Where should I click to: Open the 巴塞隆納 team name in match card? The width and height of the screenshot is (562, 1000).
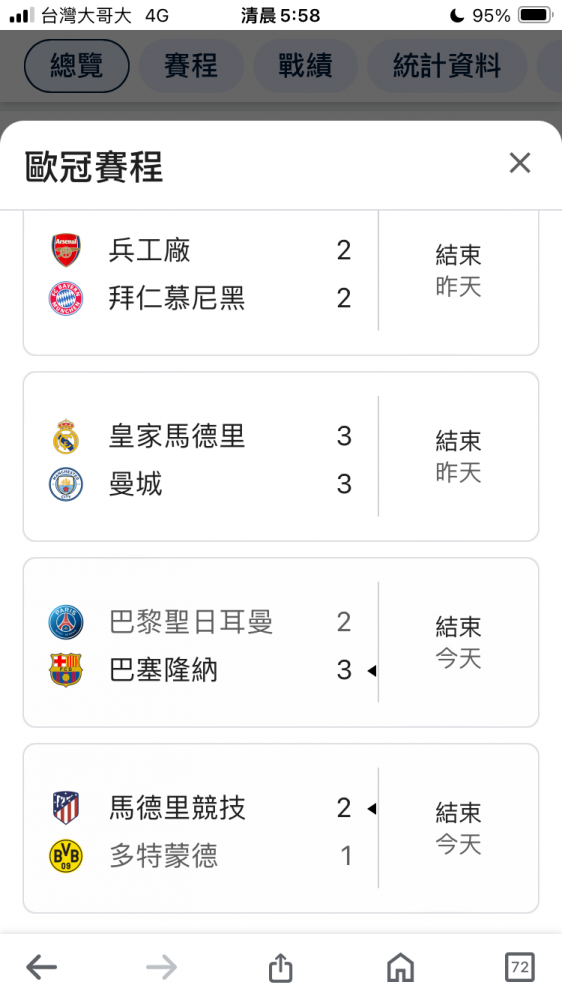163,670
